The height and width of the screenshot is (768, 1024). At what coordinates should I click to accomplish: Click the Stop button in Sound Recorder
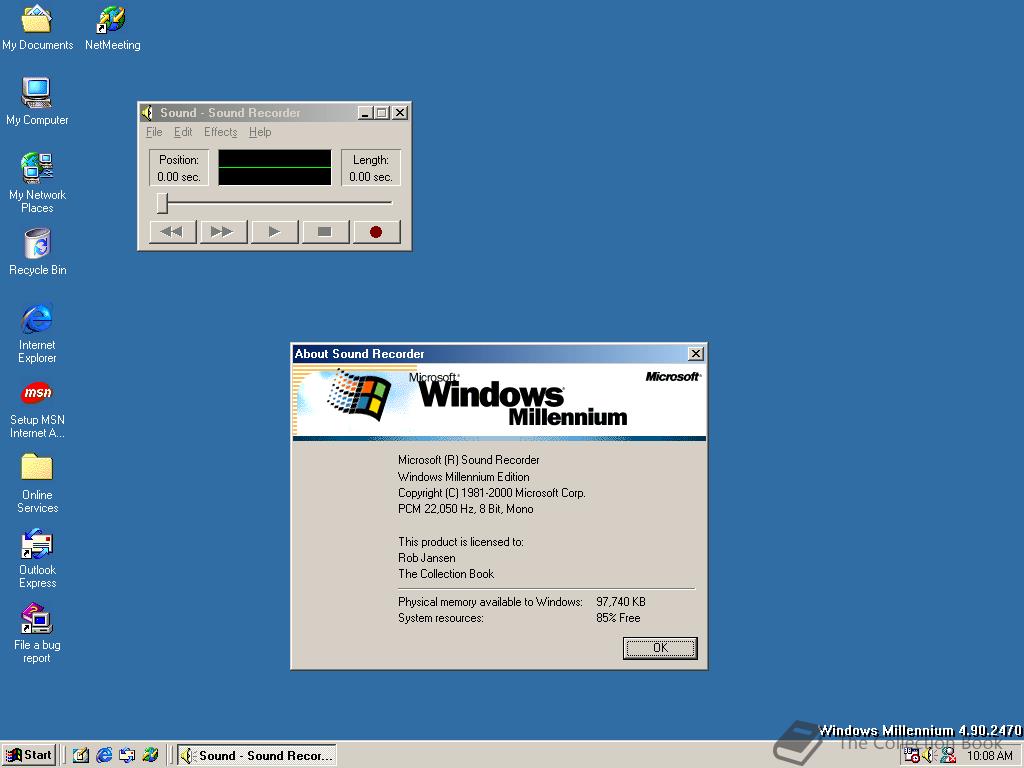(x=325, y=232)
